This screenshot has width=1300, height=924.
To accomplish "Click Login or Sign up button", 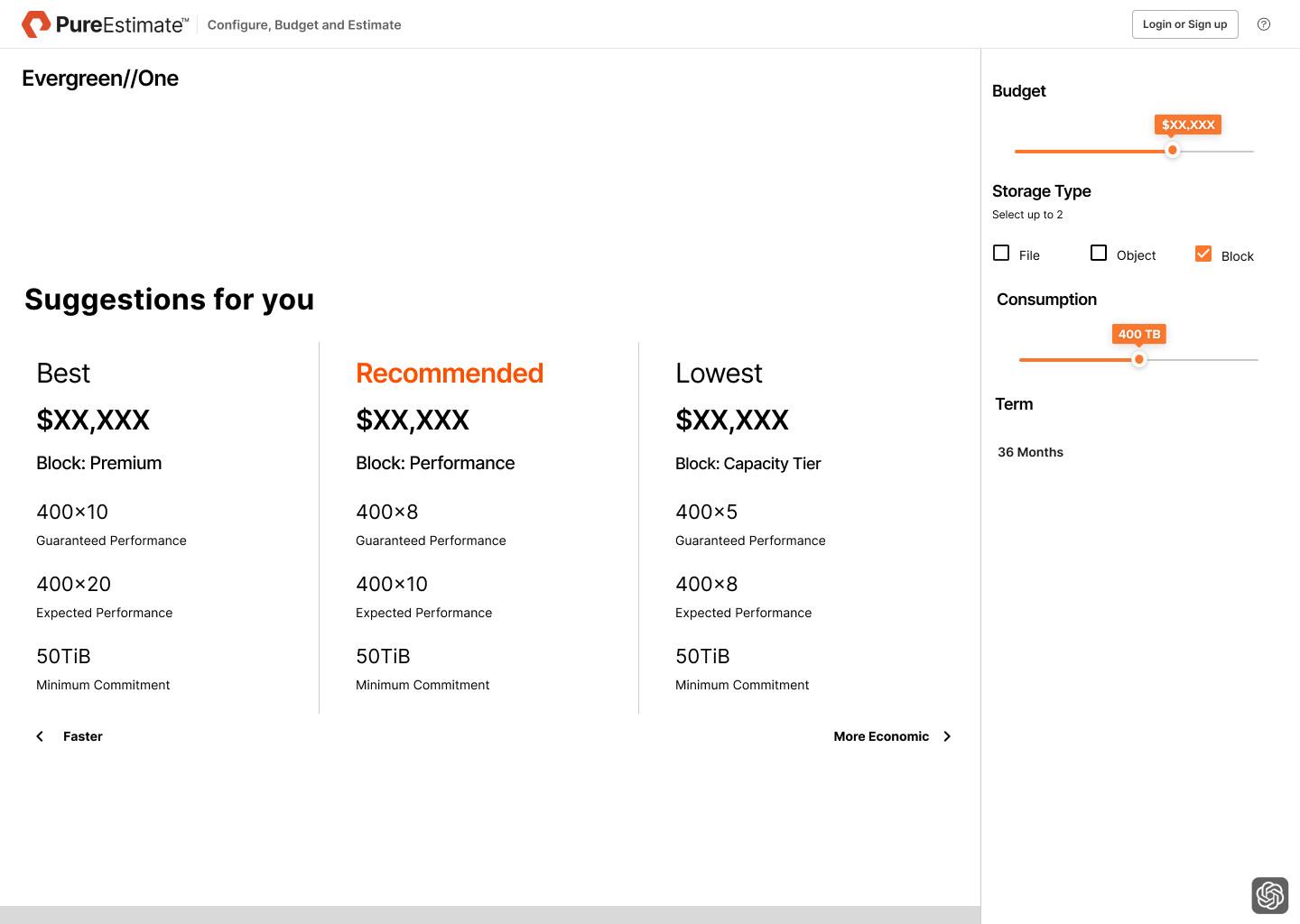I will click(1184, 24).
